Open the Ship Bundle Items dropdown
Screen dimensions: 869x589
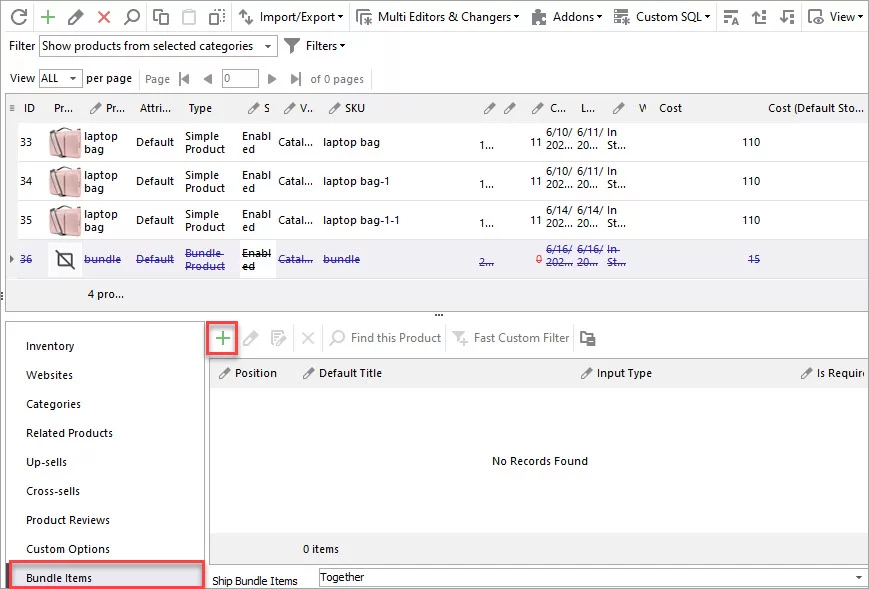point(593,577)
